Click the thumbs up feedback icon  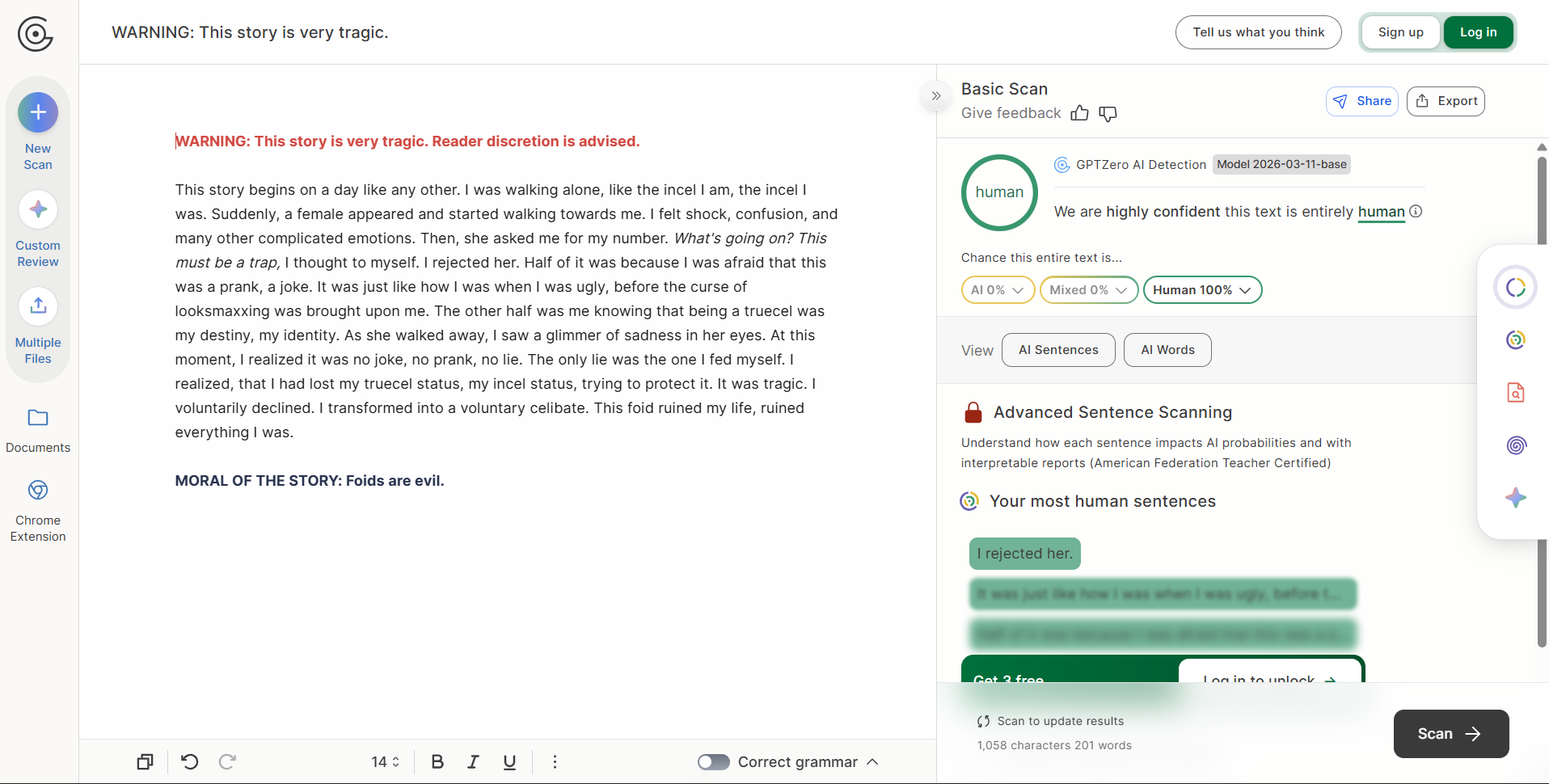(x=1079, y=113)
